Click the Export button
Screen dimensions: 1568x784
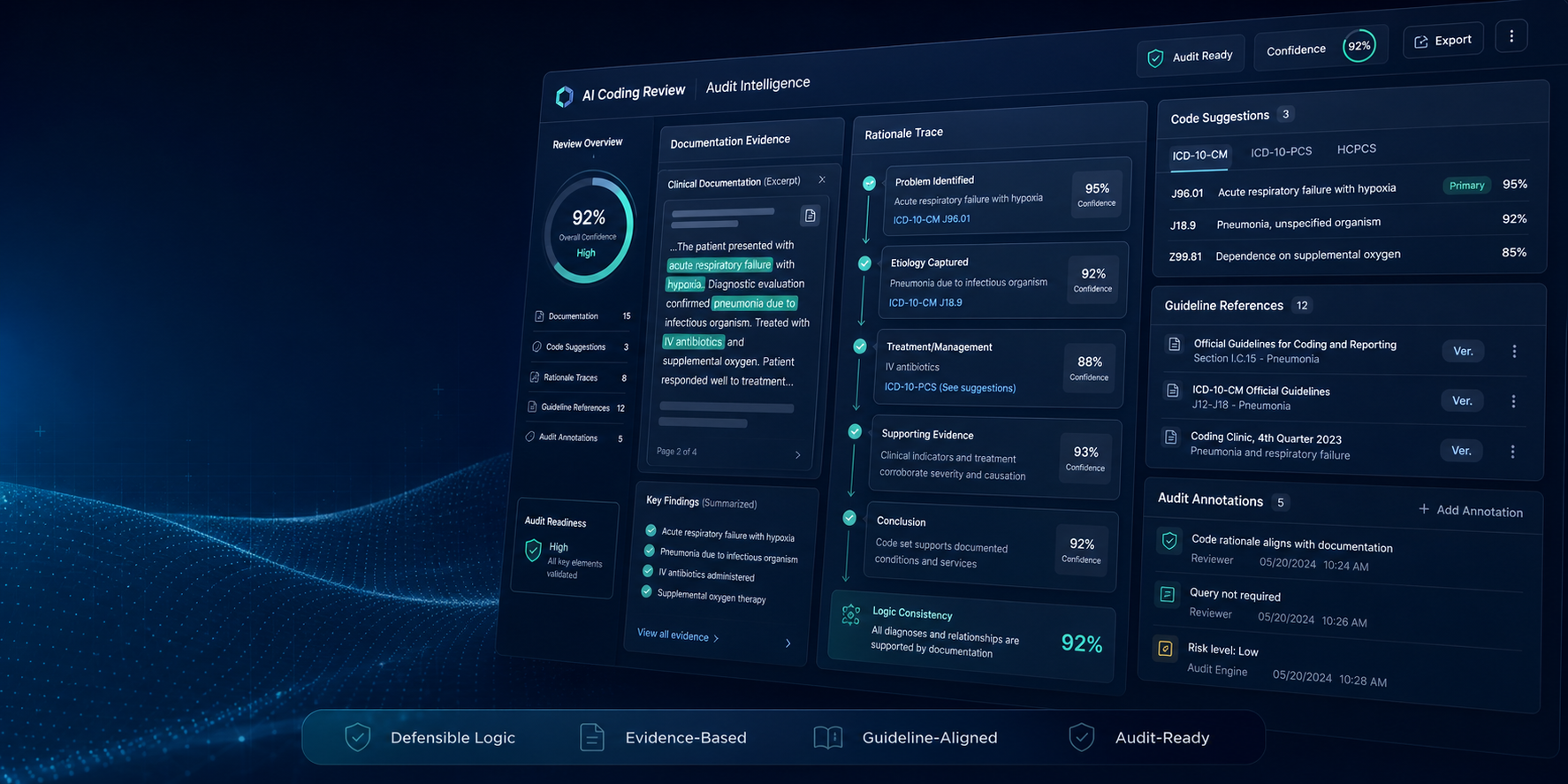pyautogui.click(x=1443, y=41)
